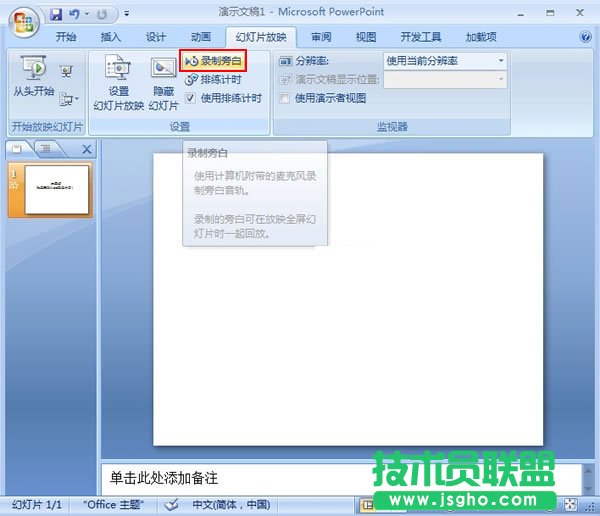Start slideshow from current slide icon
The width and height of the screenshot is (600, 516).
click(x=66, y=71)
